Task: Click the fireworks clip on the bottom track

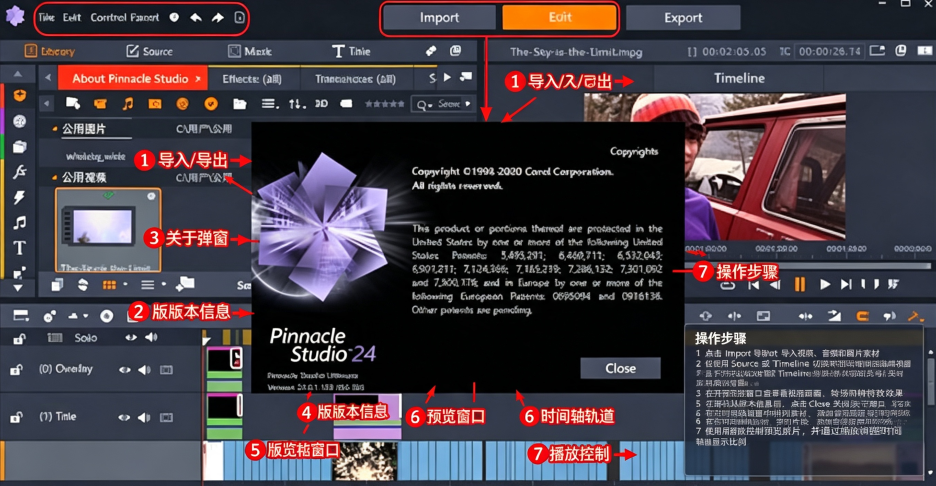Action: 365,460
